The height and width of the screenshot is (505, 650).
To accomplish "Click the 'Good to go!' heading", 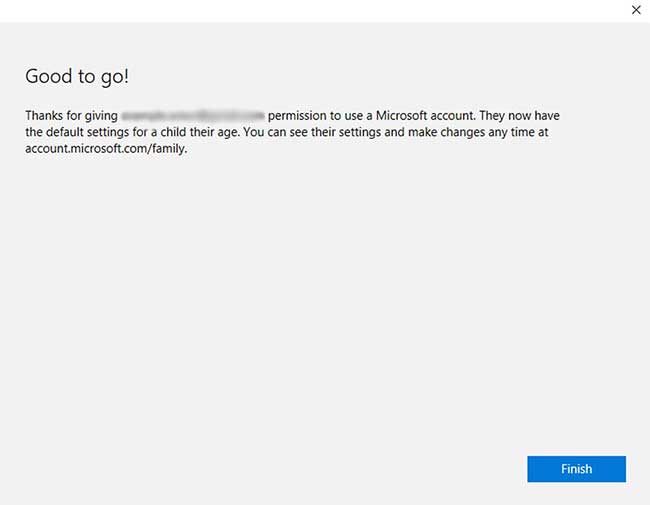I will [x=76, y=77].
